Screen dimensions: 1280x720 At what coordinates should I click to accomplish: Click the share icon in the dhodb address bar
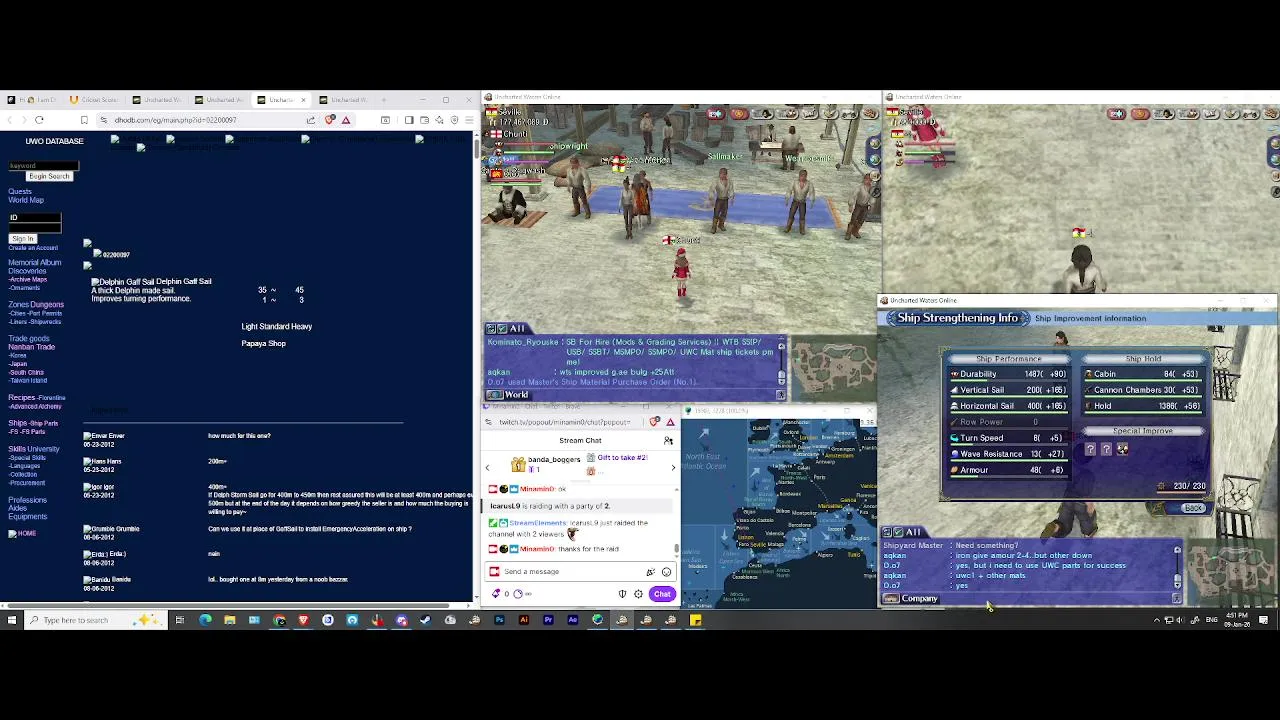pyautogui.click(x=311, y=120)
